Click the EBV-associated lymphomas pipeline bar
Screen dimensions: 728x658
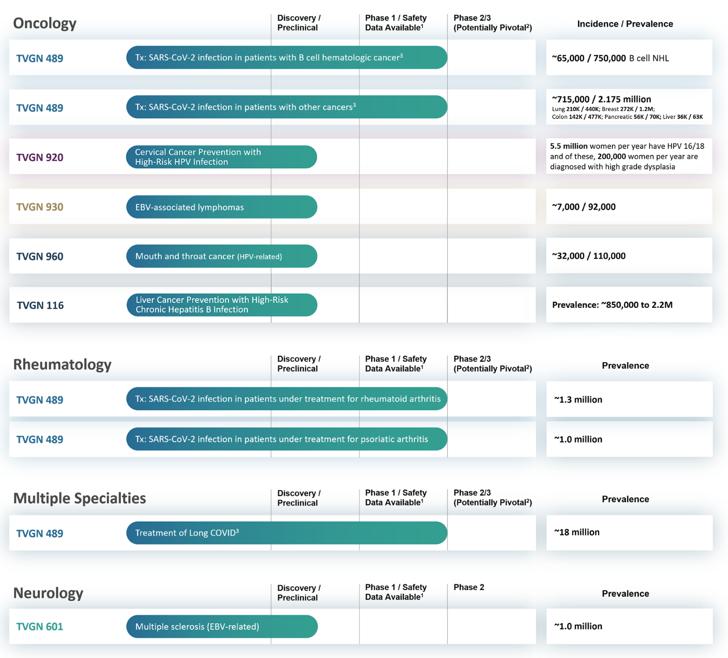point(221,207)
